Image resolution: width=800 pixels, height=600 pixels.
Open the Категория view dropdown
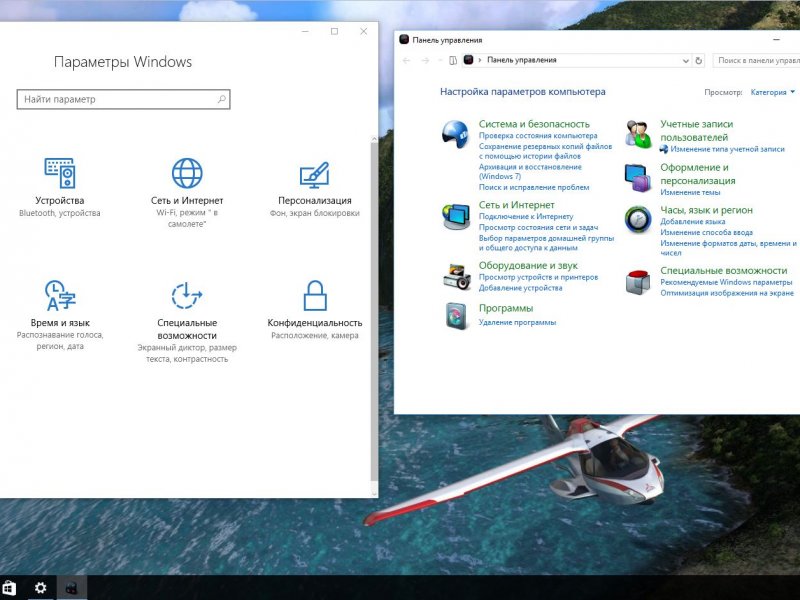[x=772, y=92]
